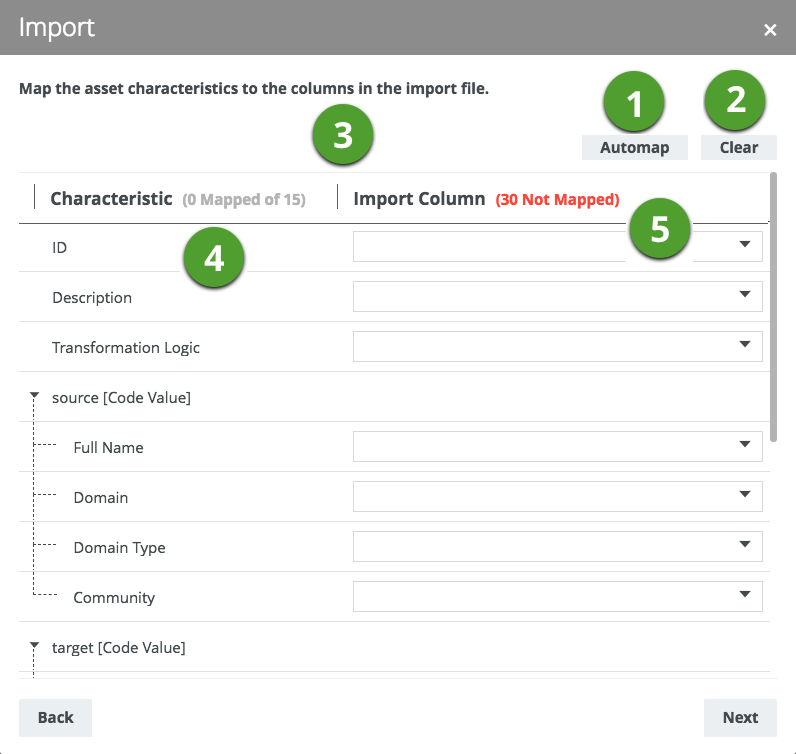796x754 pixels.
Task: Click the Automap button
Action: click(x=634, y=147)
